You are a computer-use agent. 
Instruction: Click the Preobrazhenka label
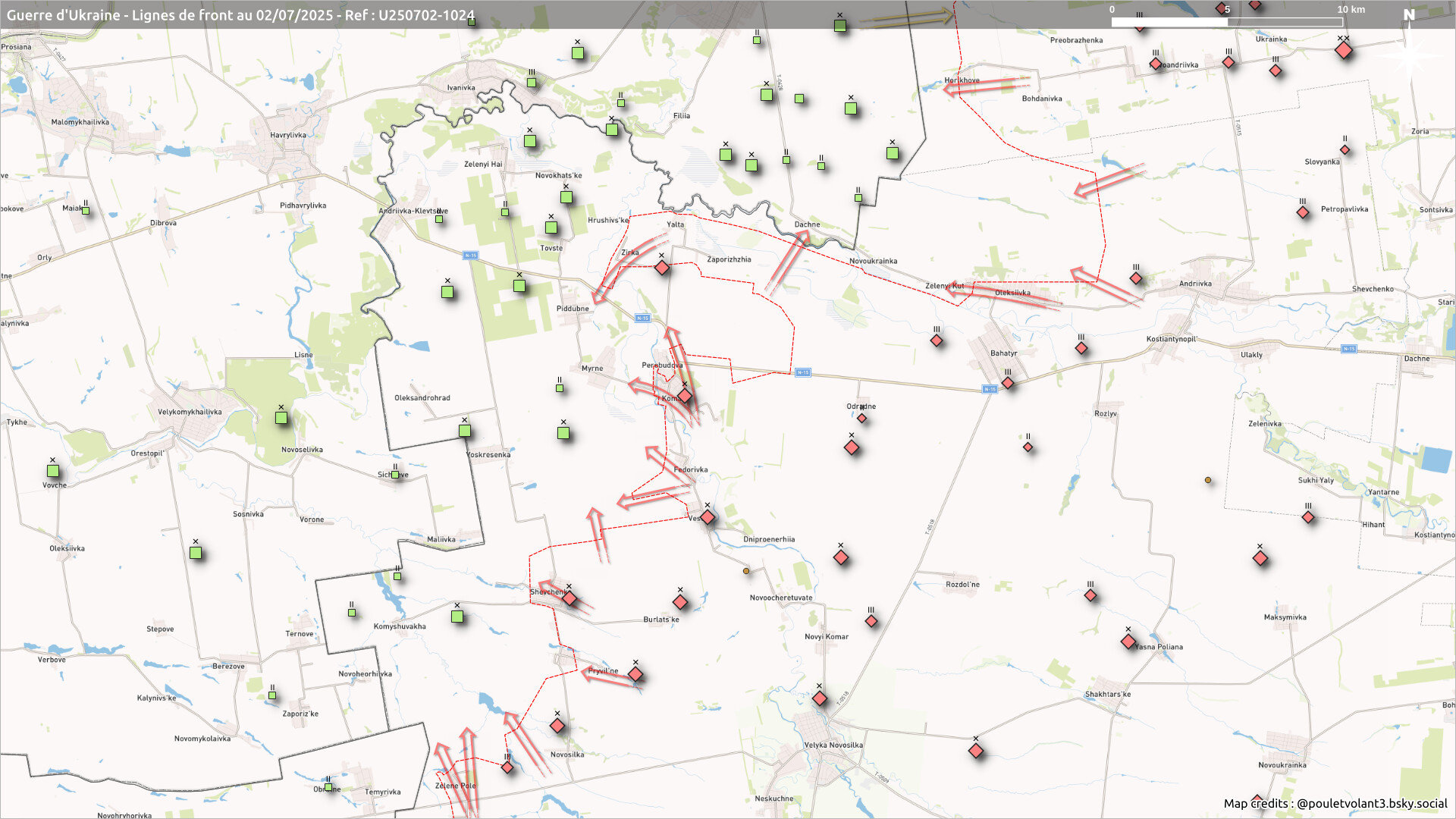pyautogui.click(x=1076, y=41)
